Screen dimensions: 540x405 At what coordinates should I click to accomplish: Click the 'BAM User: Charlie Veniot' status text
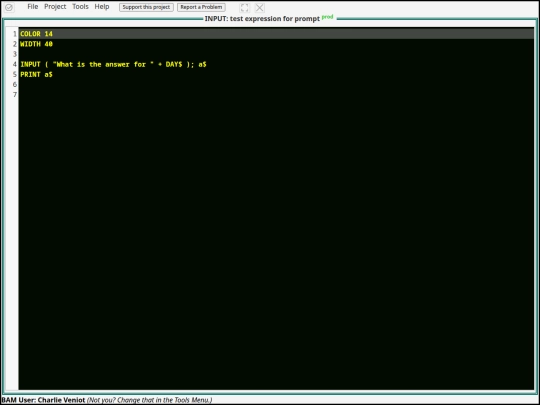click(43, 400)
